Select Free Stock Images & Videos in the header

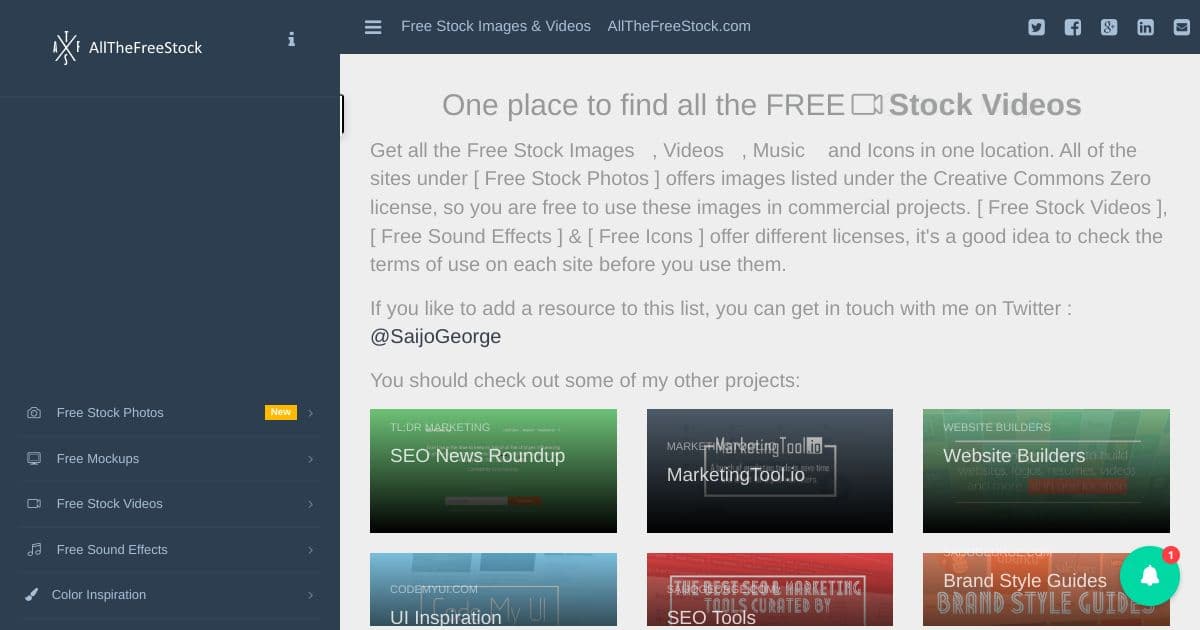tap(496, 26)
